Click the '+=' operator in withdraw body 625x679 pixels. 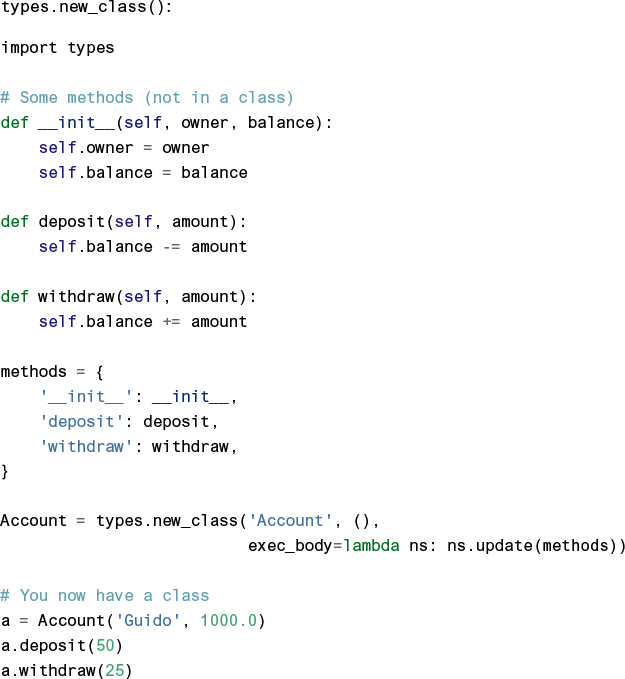(171, 321)
